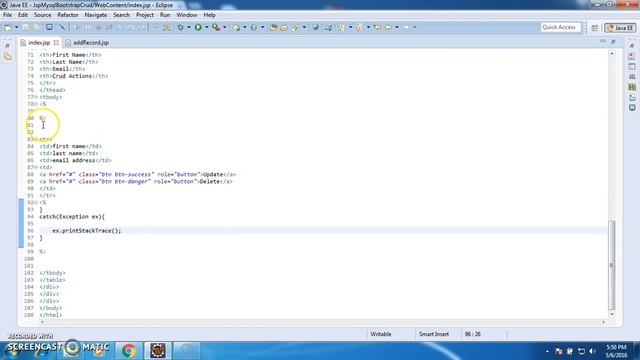Click the Search flashlight toolbar icon
Screen dimensions: 640x360
[296, 27]
